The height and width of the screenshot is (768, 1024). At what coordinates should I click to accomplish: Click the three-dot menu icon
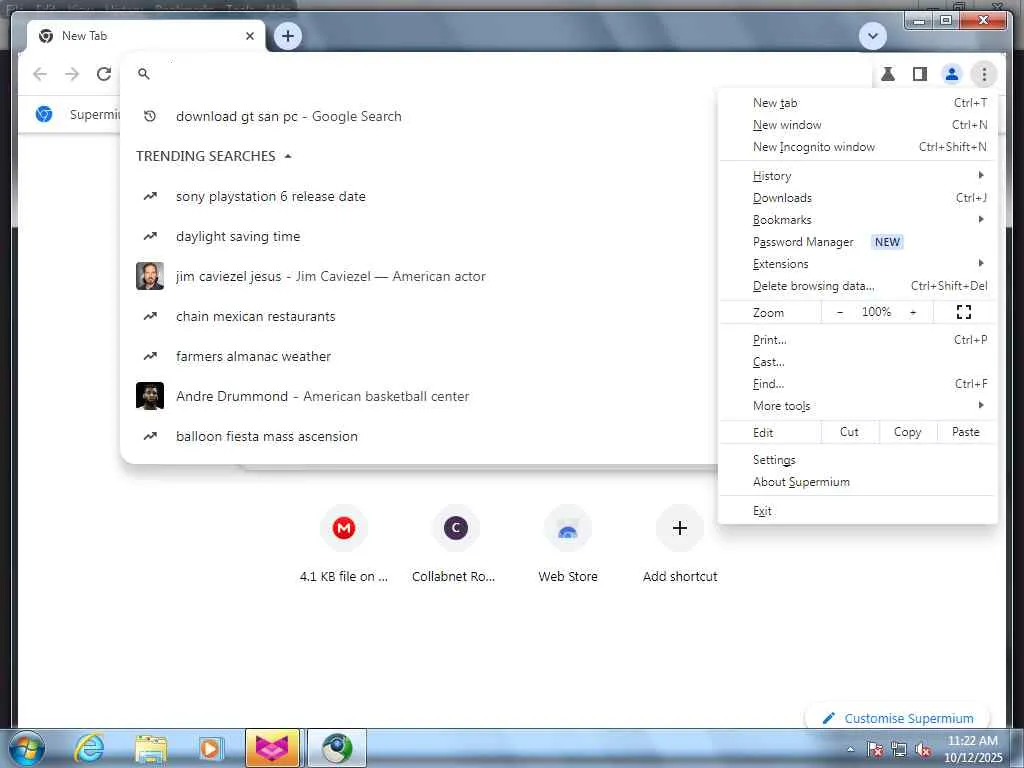(x=984, y=74)
